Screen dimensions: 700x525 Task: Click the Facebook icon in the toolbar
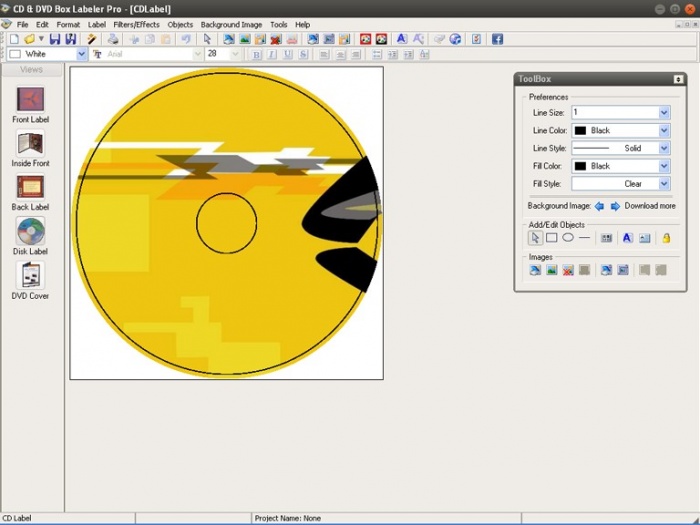[497, 39]
